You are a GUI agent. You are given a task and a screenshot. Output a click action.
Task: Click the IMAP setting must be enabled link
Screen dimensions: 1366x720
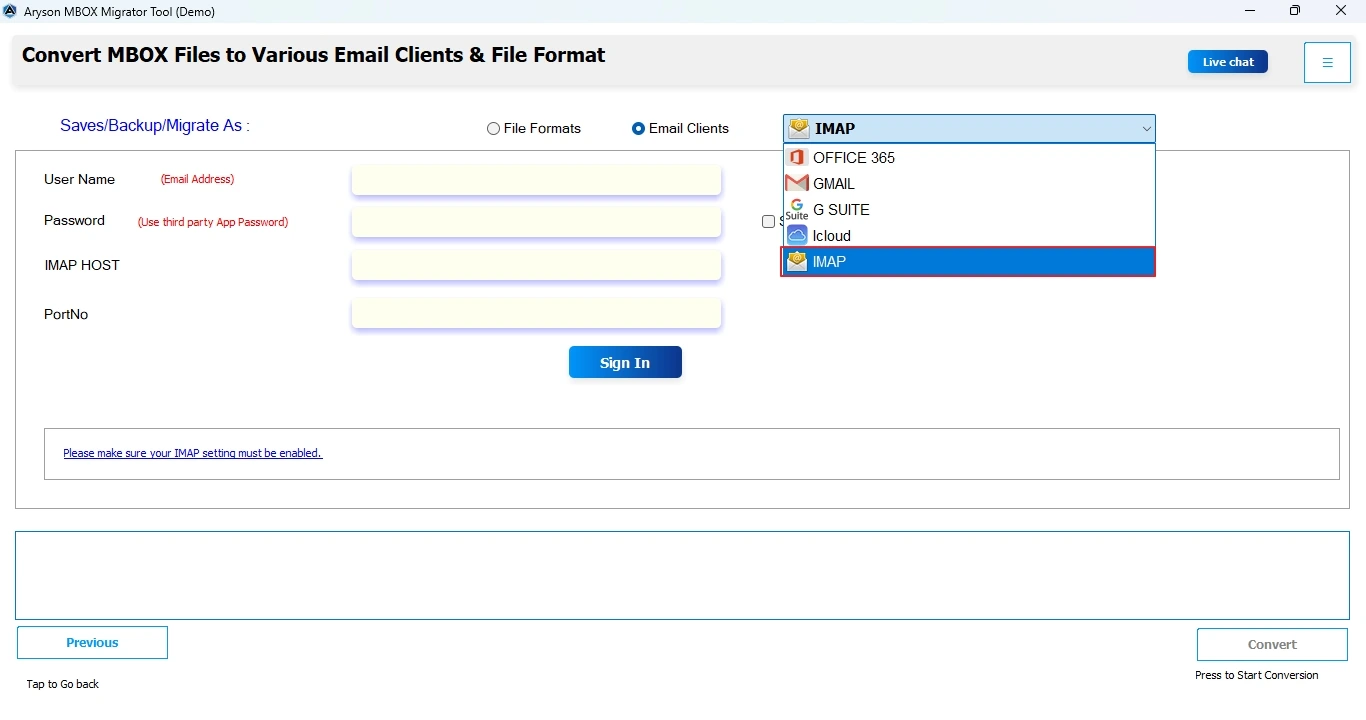(x=192, y=453)
